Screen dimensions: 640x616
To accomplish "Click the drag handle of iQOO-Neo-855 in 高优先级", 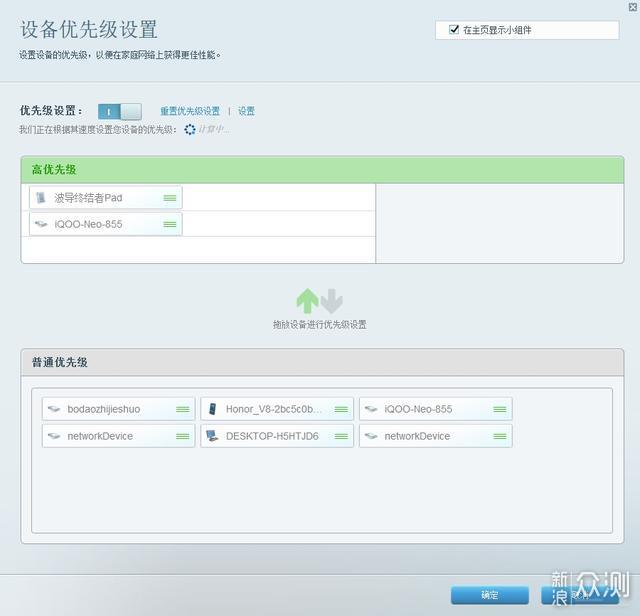I will pos(170,224).
